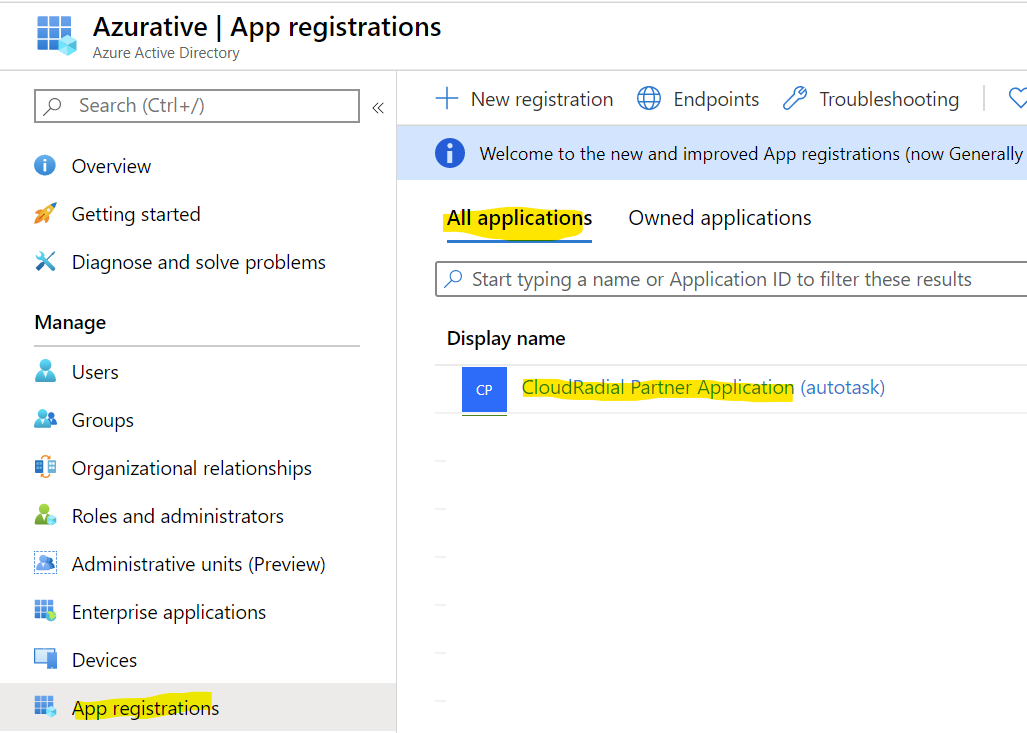
Task: Click the Organizational relationships icon
Action: (45, 466)
